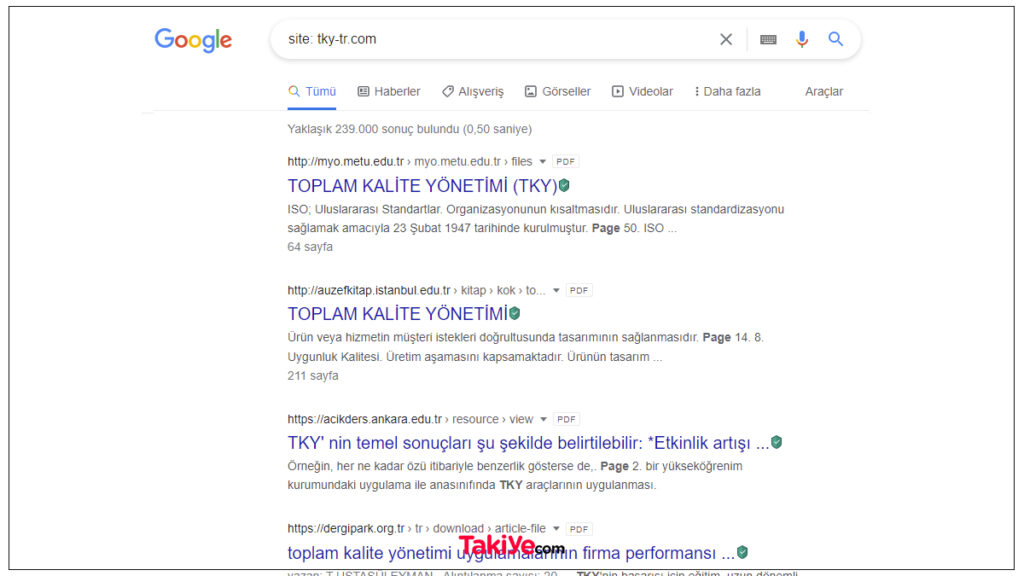The height and width of the screenshot is (576, 1024).
Task: Click the 64 sayfa text
Action: tap(310, 247)
